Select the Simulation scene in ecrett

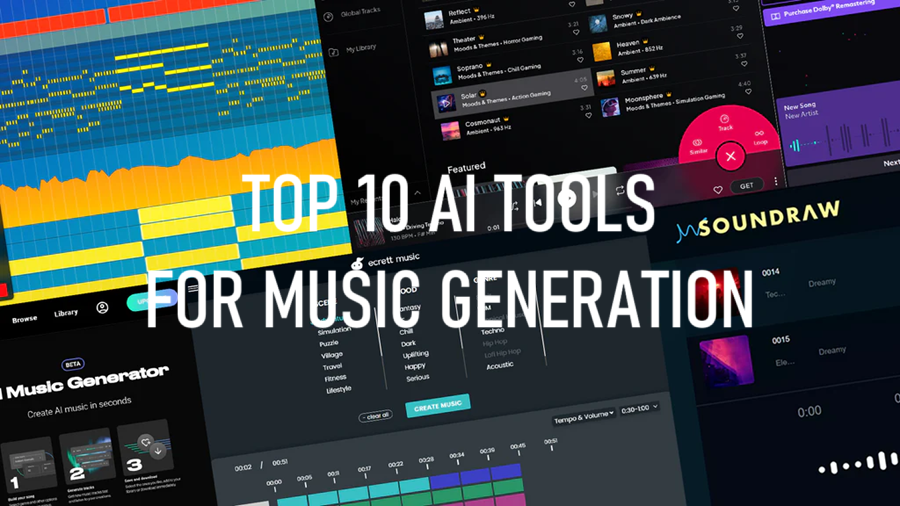coord(334,331)
